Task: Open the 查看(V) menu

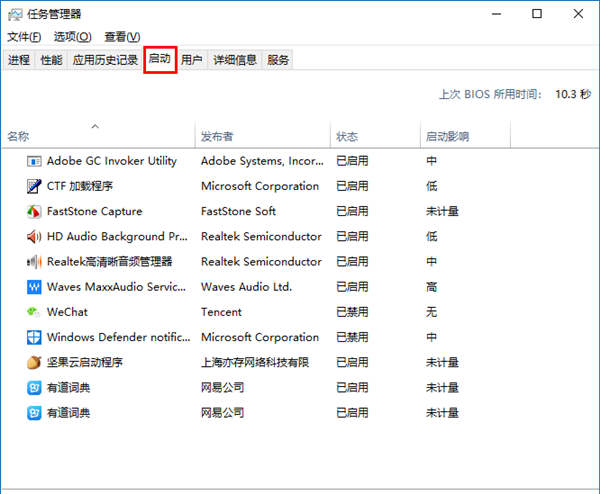Action: click(122, 37)
